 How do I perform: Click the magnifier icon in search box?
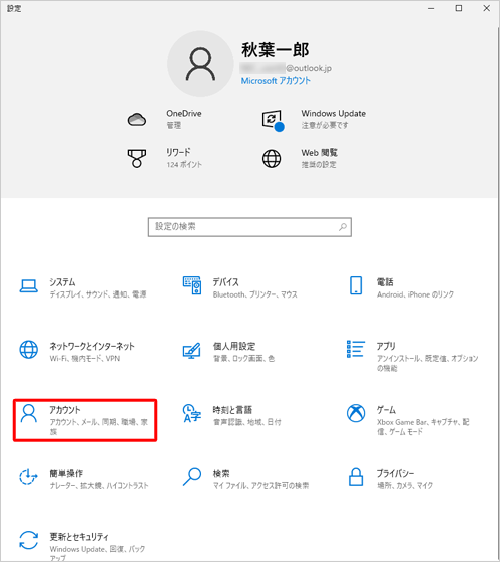(343, 227)
